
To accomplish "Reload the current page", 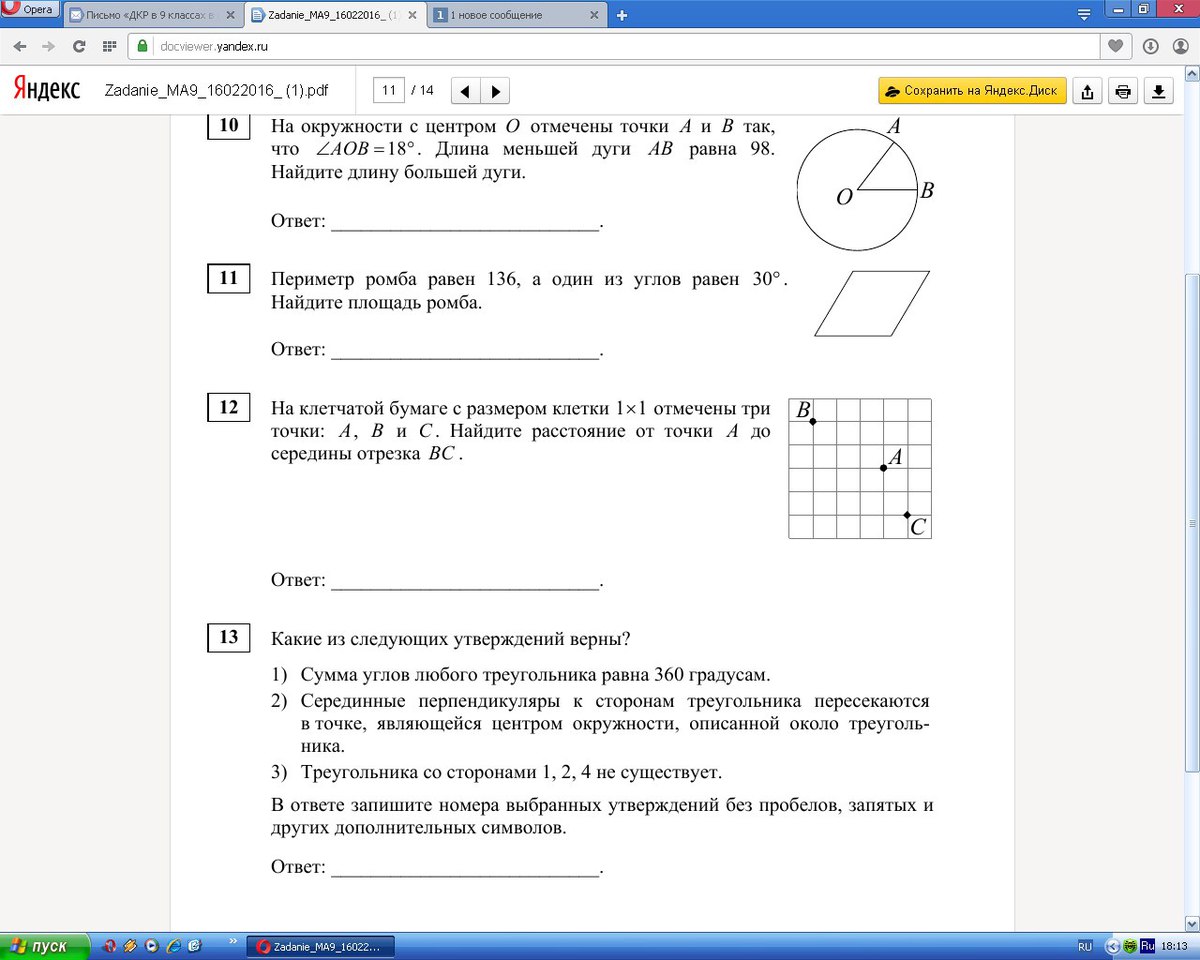I will (79, 46).
